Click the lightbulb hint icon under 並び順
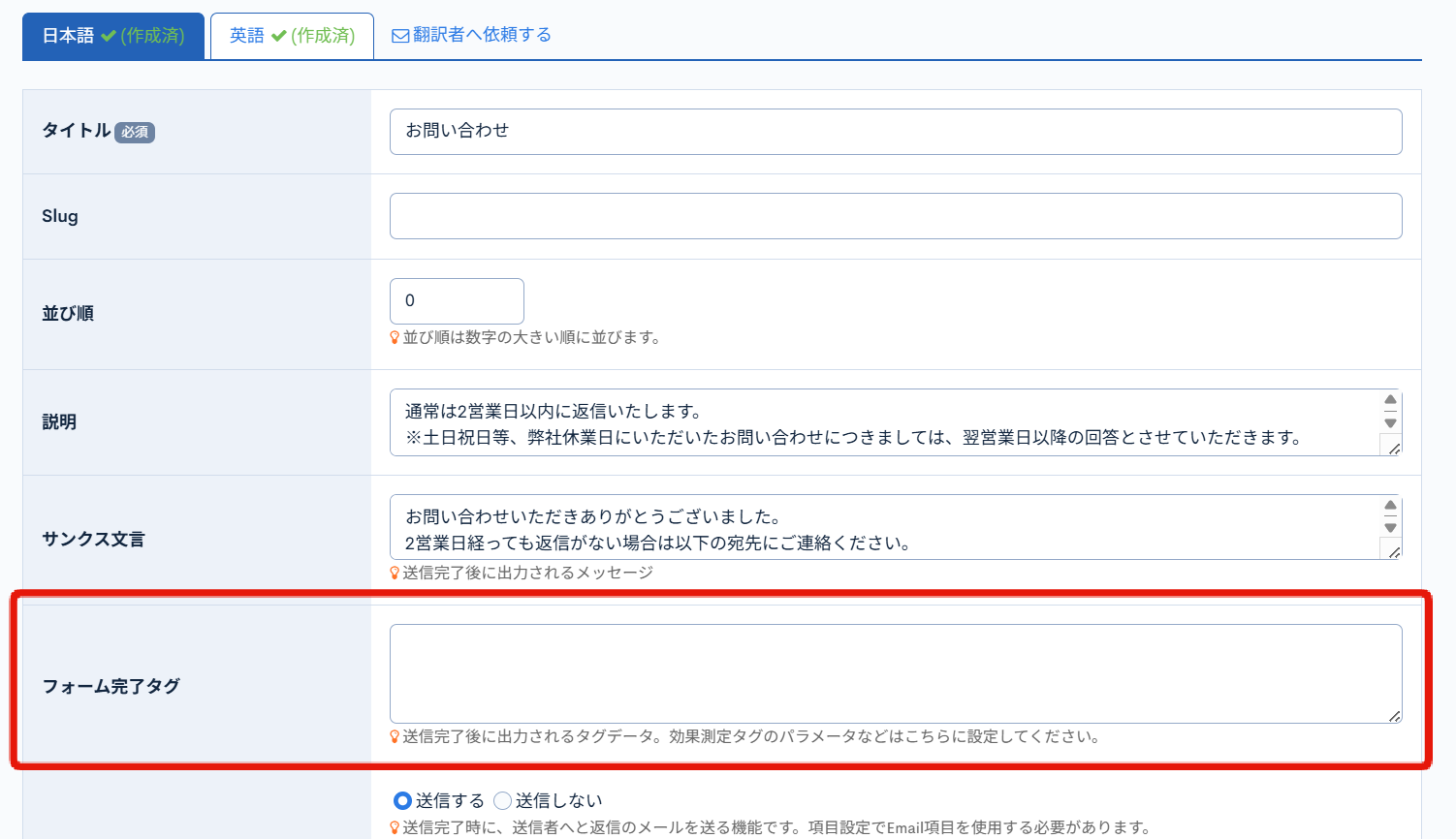This screenshot has width=1456, height=839. (395, 337)
